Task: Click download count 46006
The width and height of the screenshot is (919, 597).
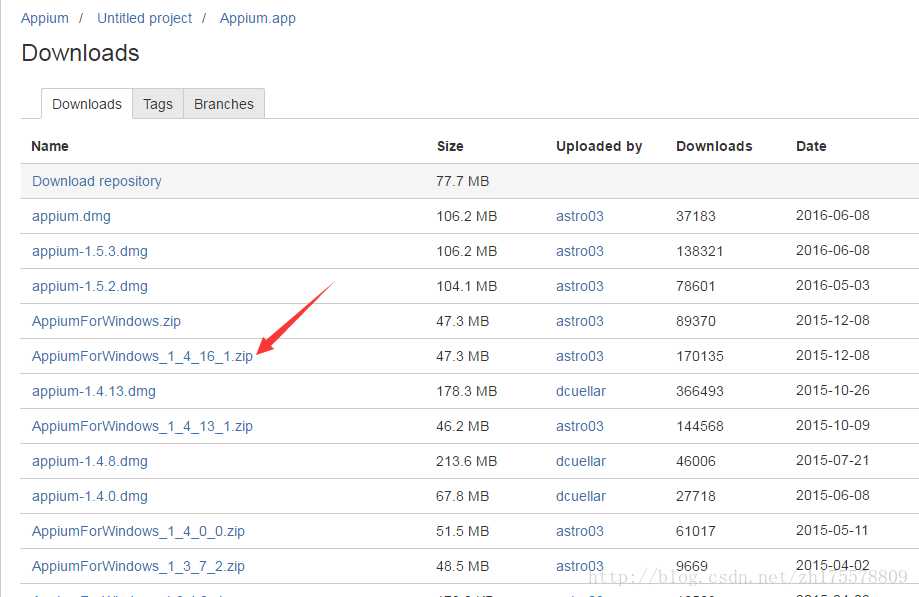Action: pos(696,461)
